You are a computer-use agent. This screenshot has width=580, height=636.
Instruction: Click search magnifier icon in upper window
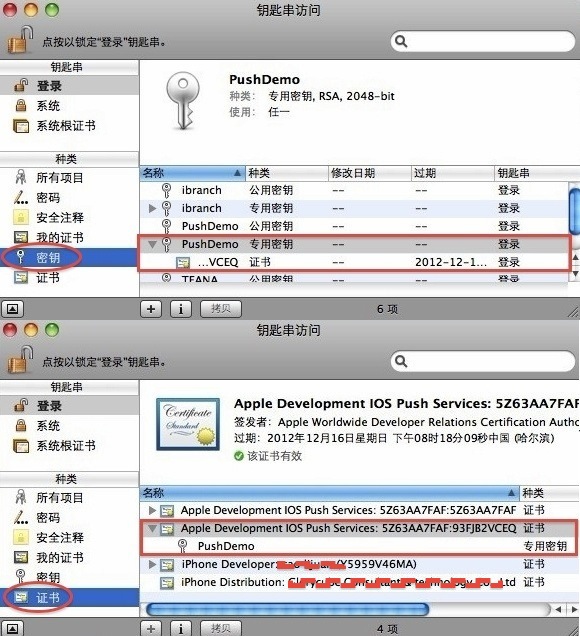[401, 41]
